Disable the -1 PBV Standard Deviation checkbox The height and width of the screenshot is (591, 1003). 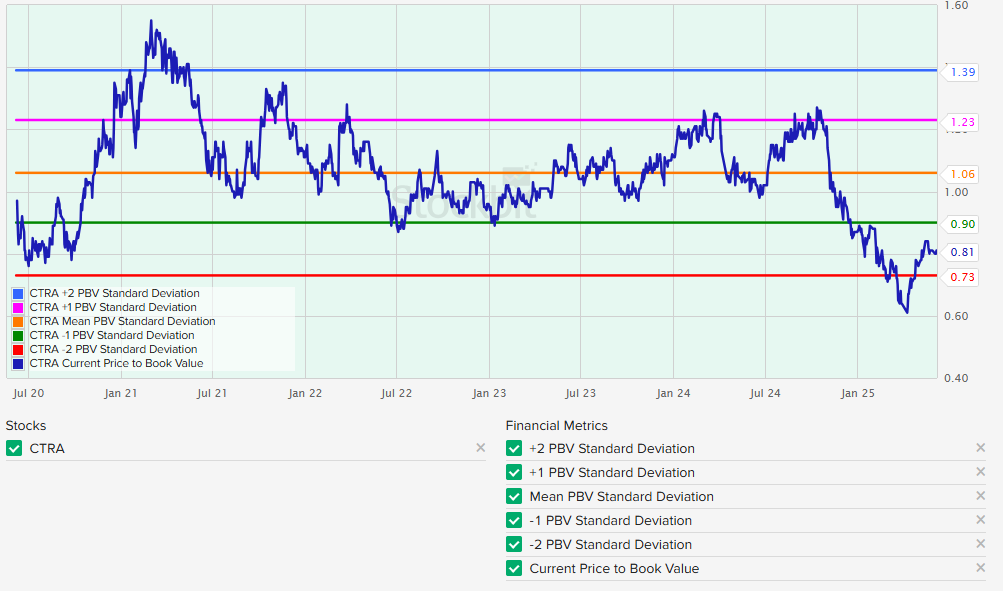[x=514, y=521]
